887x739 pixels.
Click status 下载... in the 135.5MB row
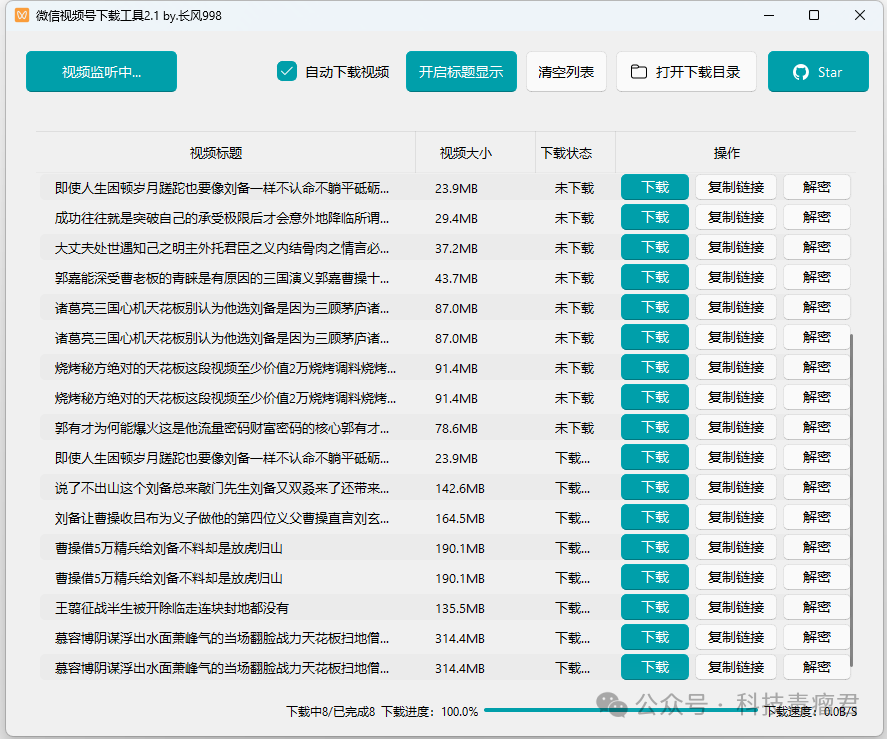(572, 608)
